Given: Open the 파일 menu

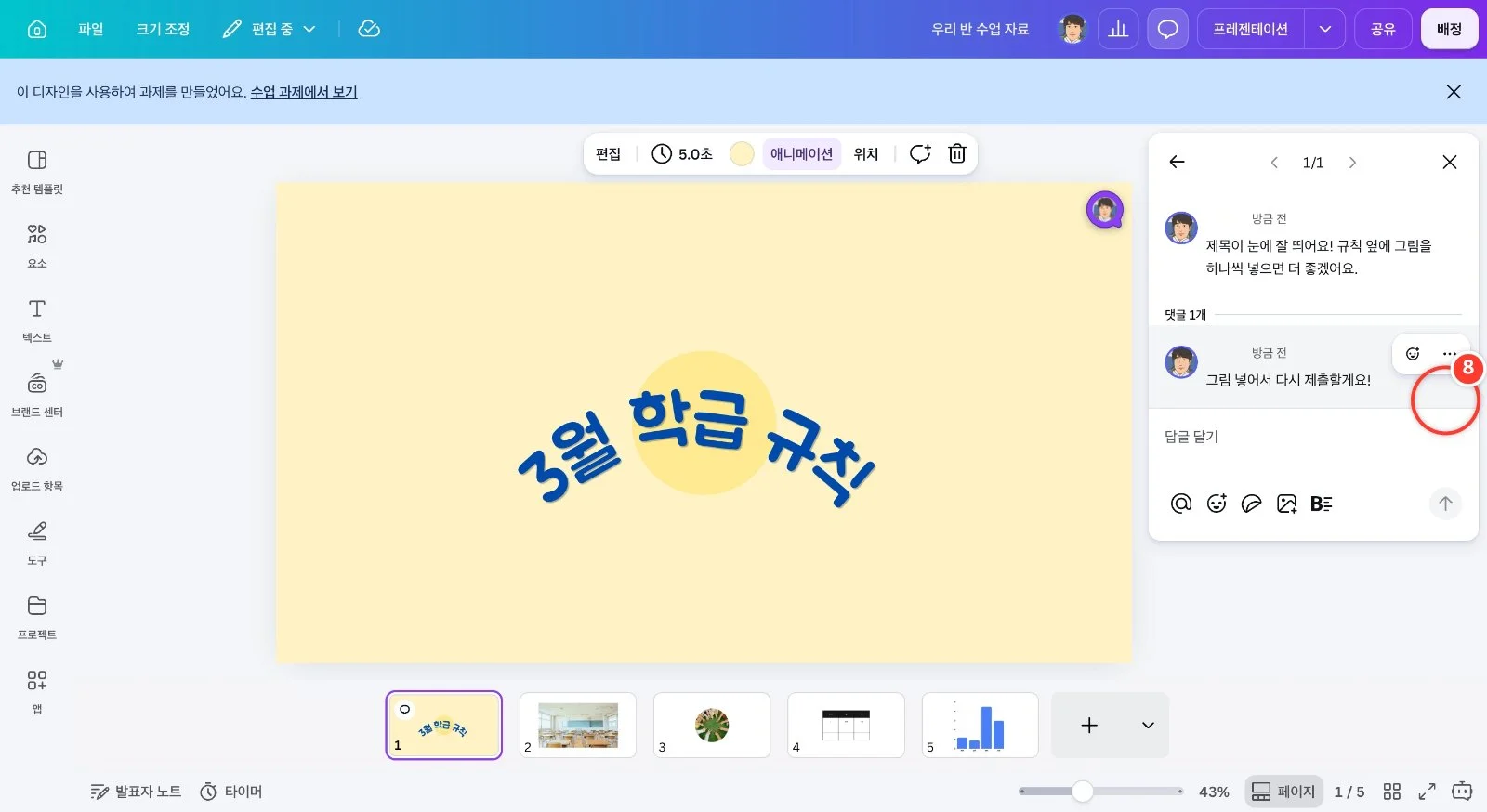Looking at the screenshot, I should point(91,29).
